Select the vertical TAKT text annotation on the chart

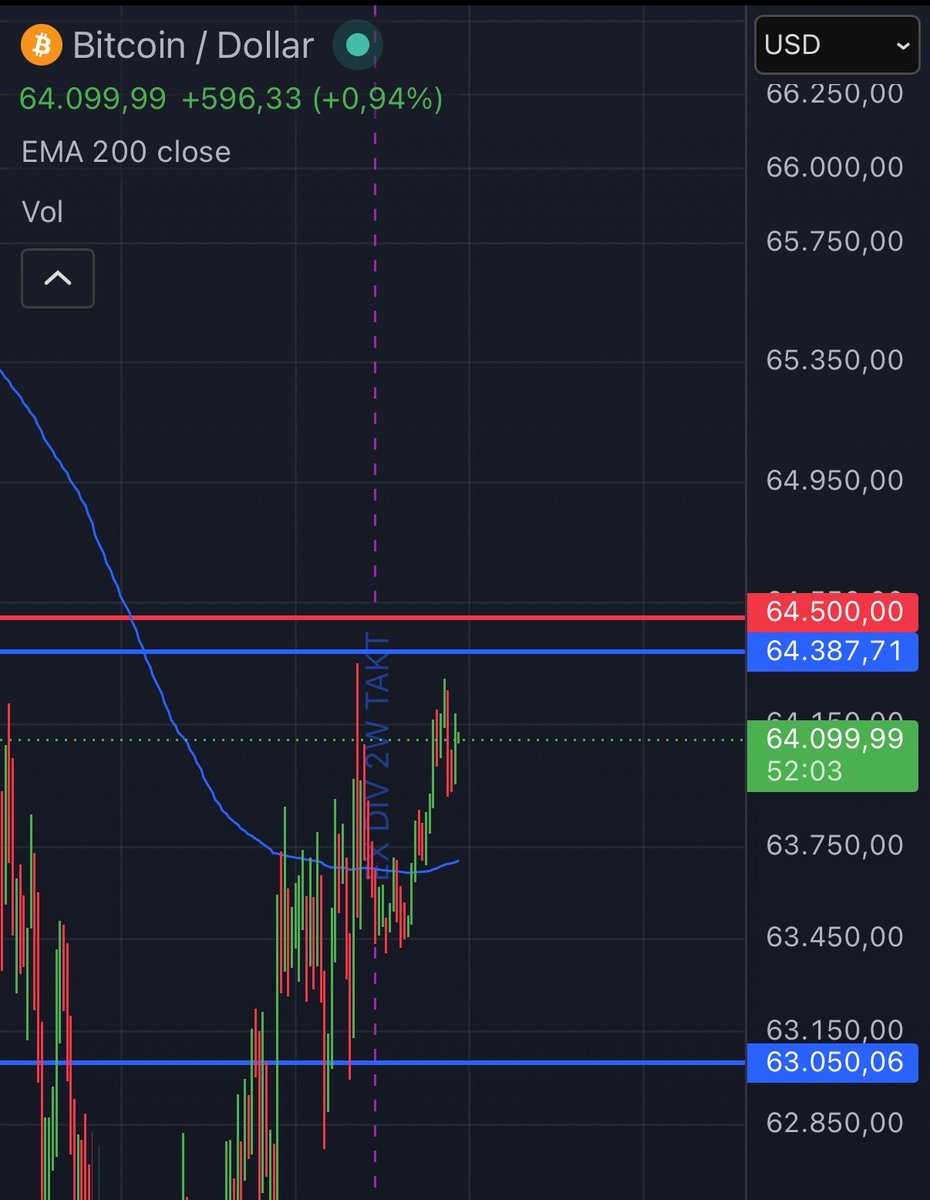tap(379, 757)
